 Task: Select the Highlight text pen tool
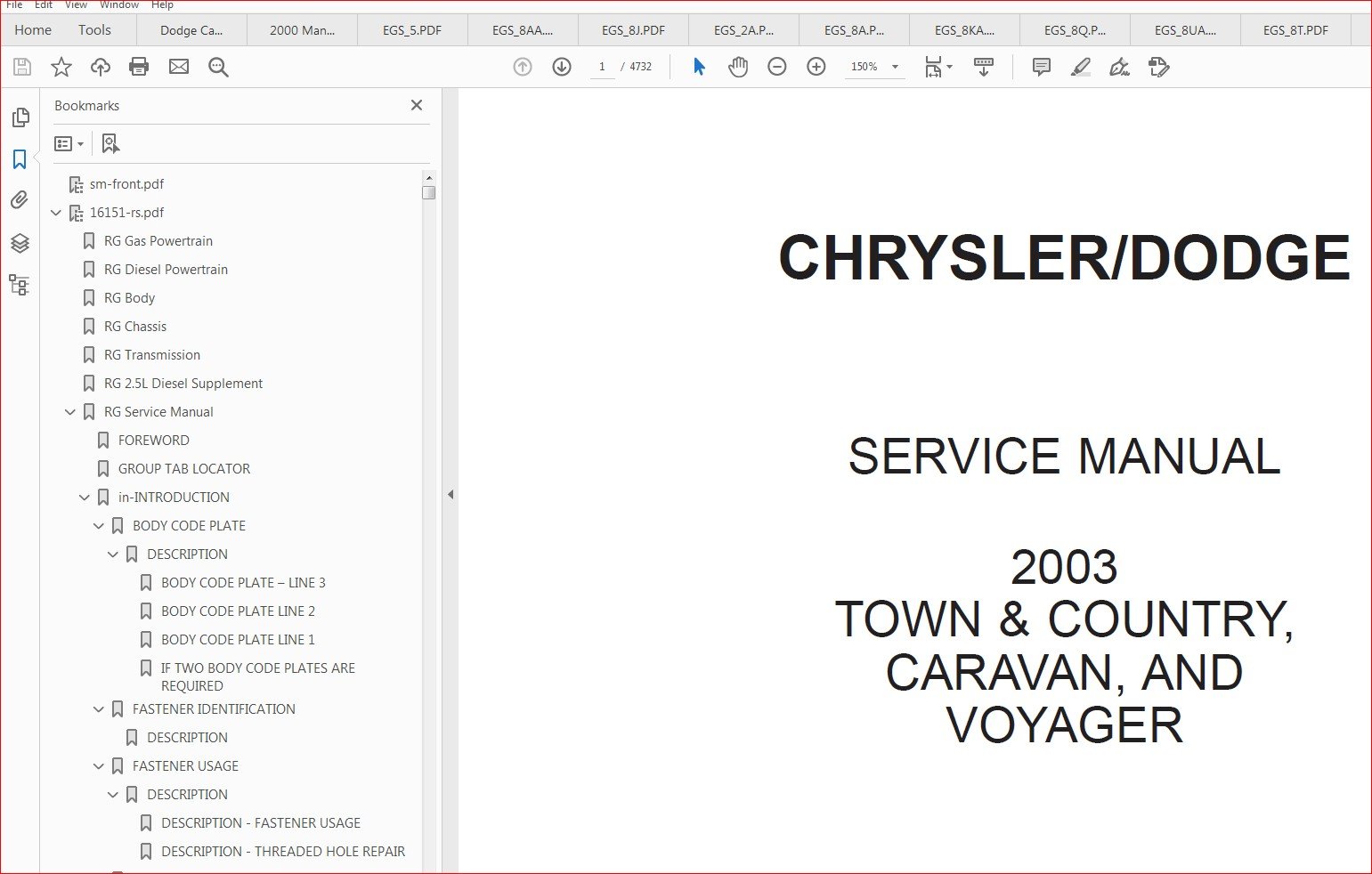(x=1080, y=67)
